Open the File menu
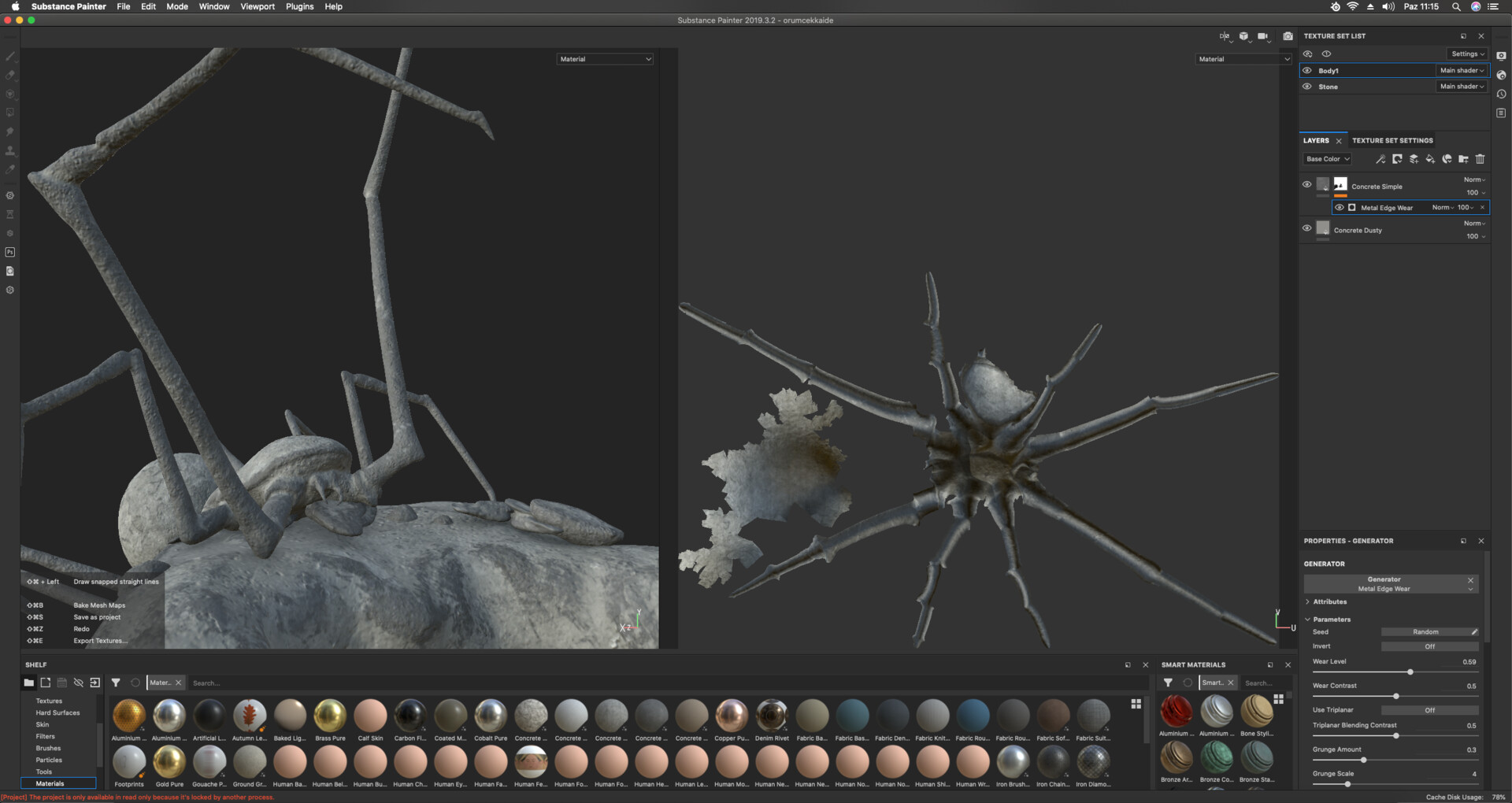 tap(124, 6)
